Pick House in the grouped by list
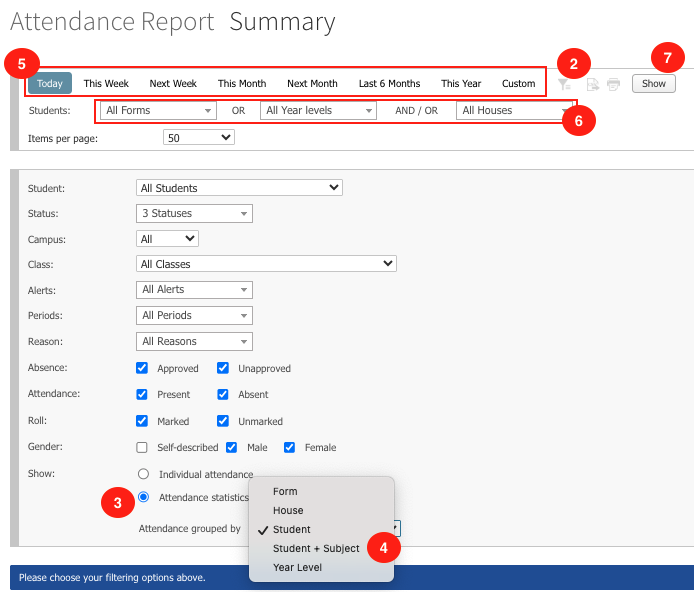The width and height of the screenshot is (694, 592). pyautogui.click(x=288, y=510)
